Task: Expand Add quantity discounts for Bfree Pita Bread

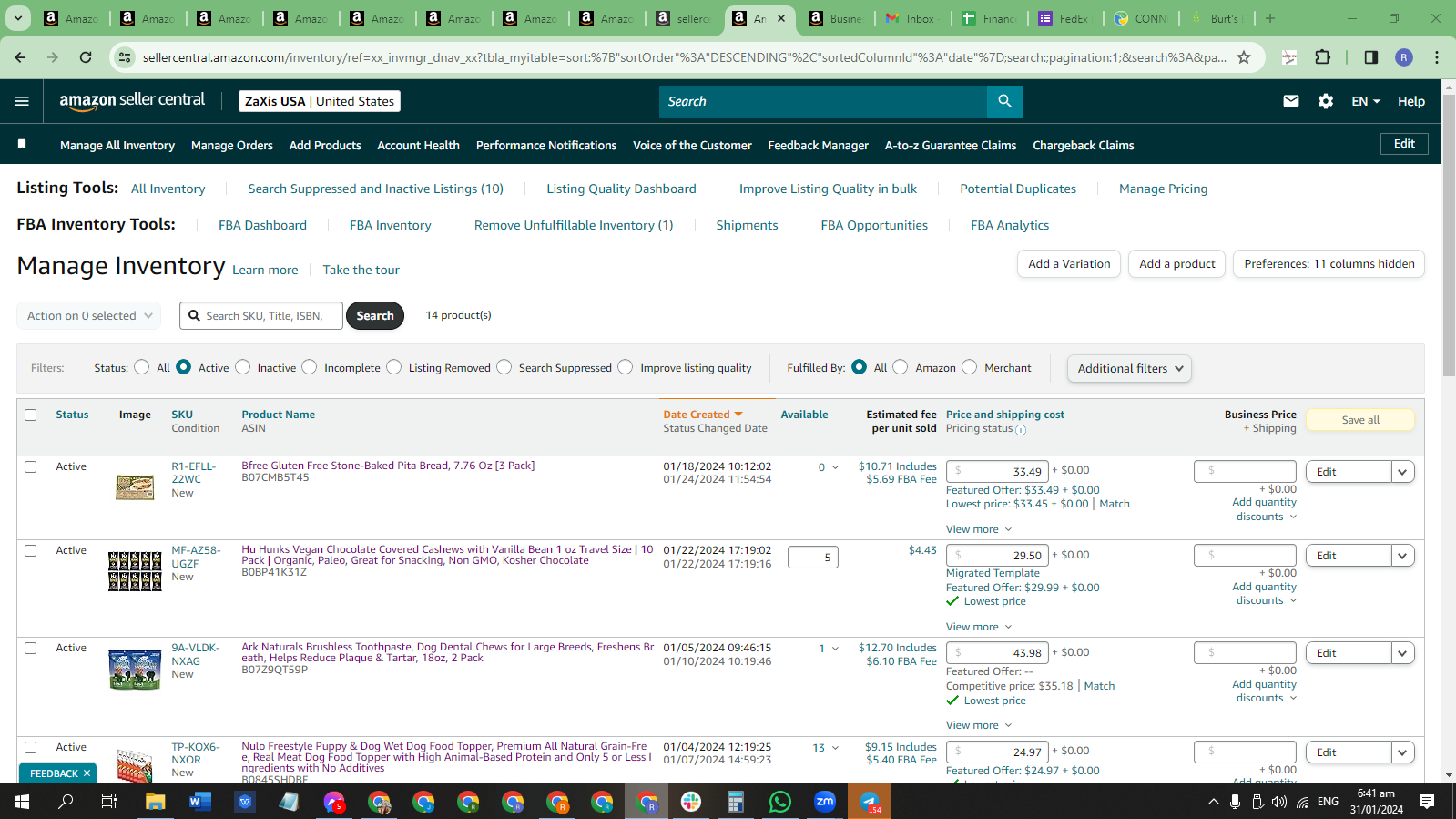Action: [x=1265, y=509]
